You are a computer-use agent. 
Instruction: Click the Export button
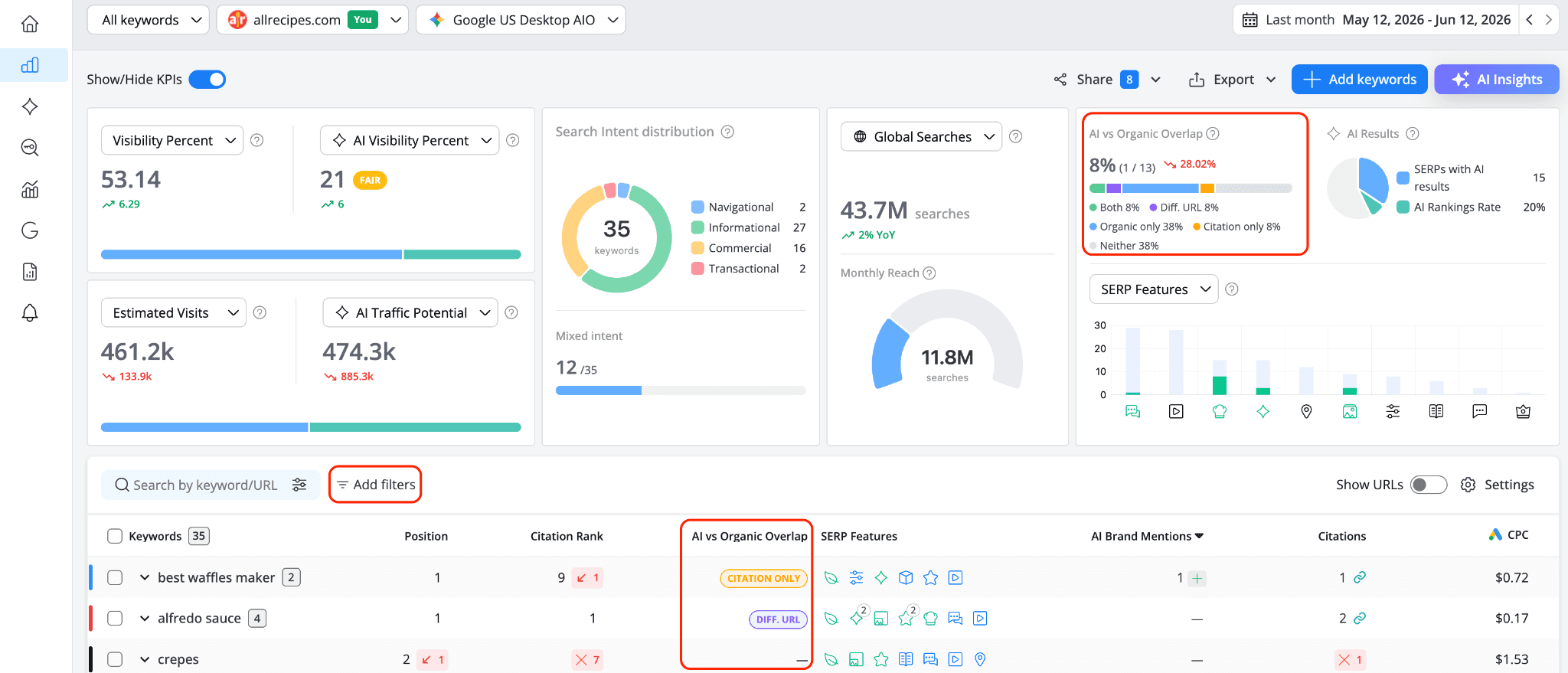coord(1221,80)
